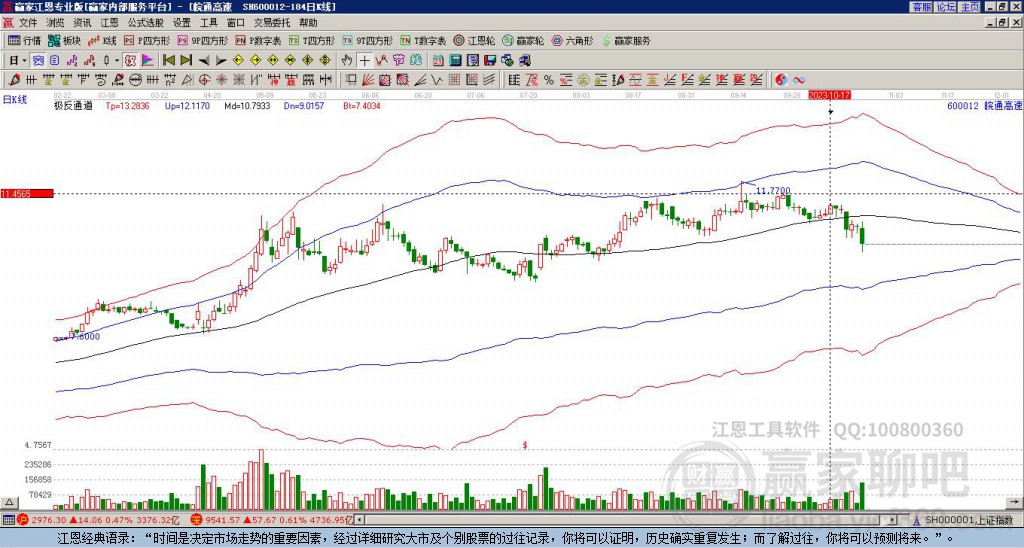Click the 600012 皖通高速 stock label
1024x548 pixels.
tap(985, 106)
